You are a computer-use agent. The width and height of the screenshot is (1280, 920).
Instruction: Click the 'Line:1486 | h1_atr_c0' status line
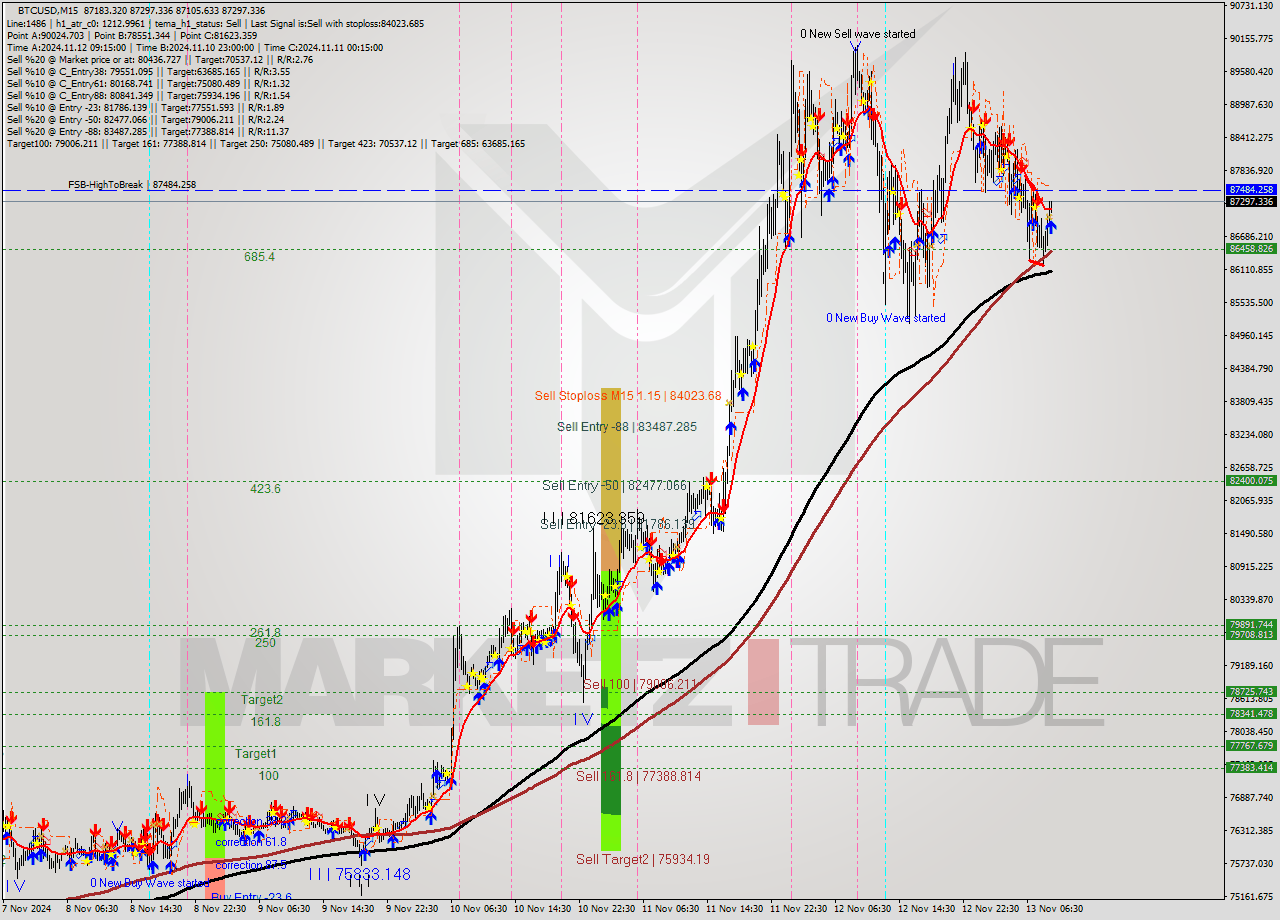[215, 22]
